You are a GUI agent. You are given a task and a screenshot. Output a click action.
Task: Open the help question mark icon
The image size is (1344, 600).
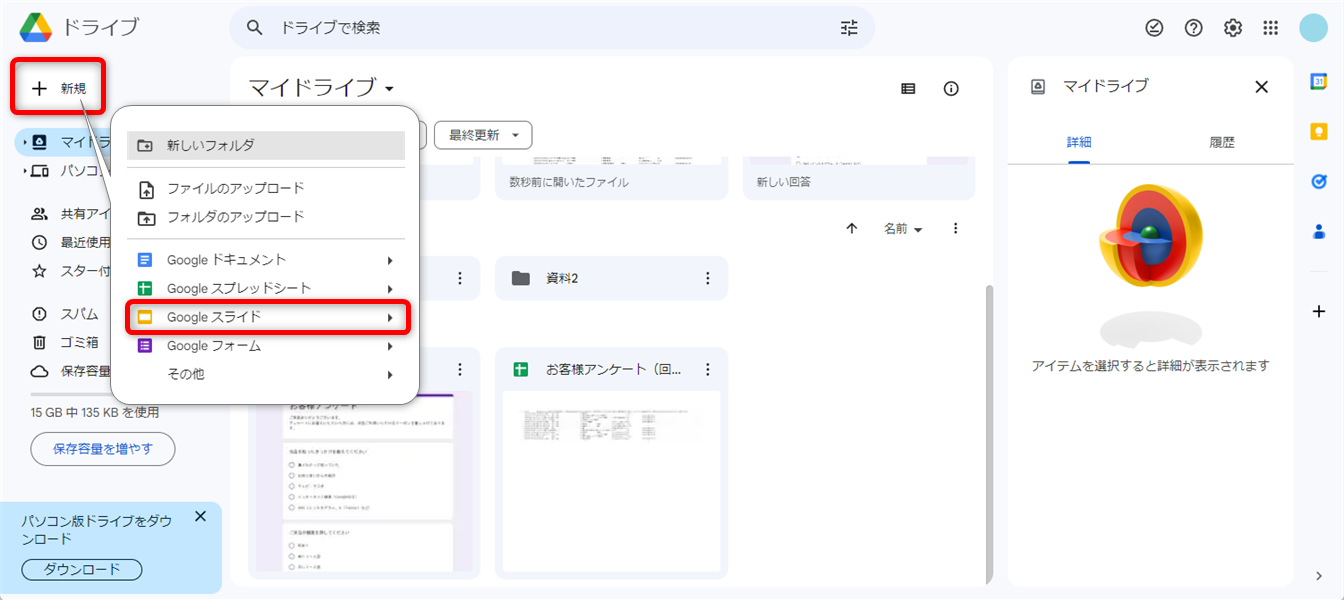click(x=1193, y=28)
